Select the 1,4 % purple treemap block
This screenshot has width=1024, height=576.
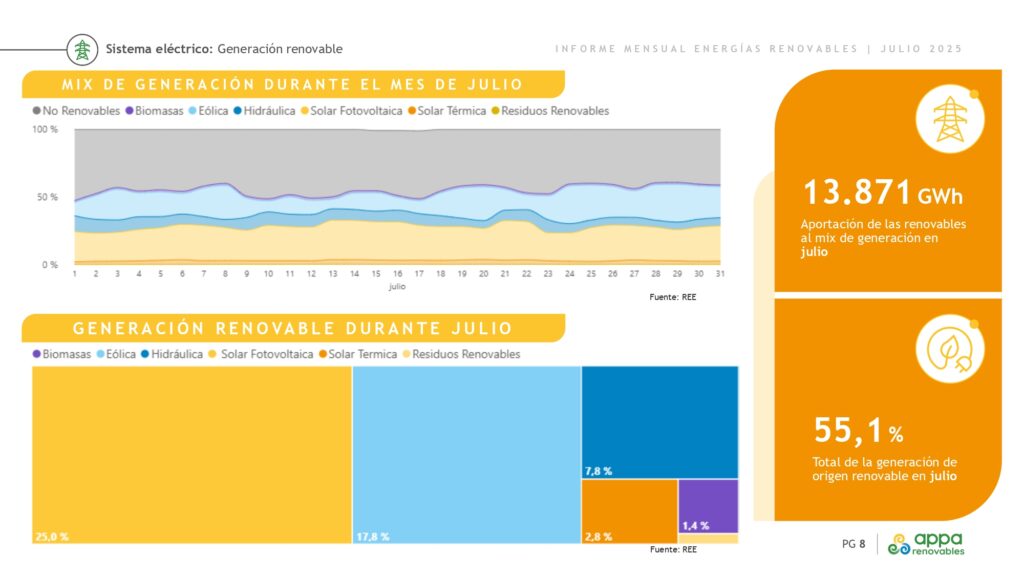click(x=709, y=506)
